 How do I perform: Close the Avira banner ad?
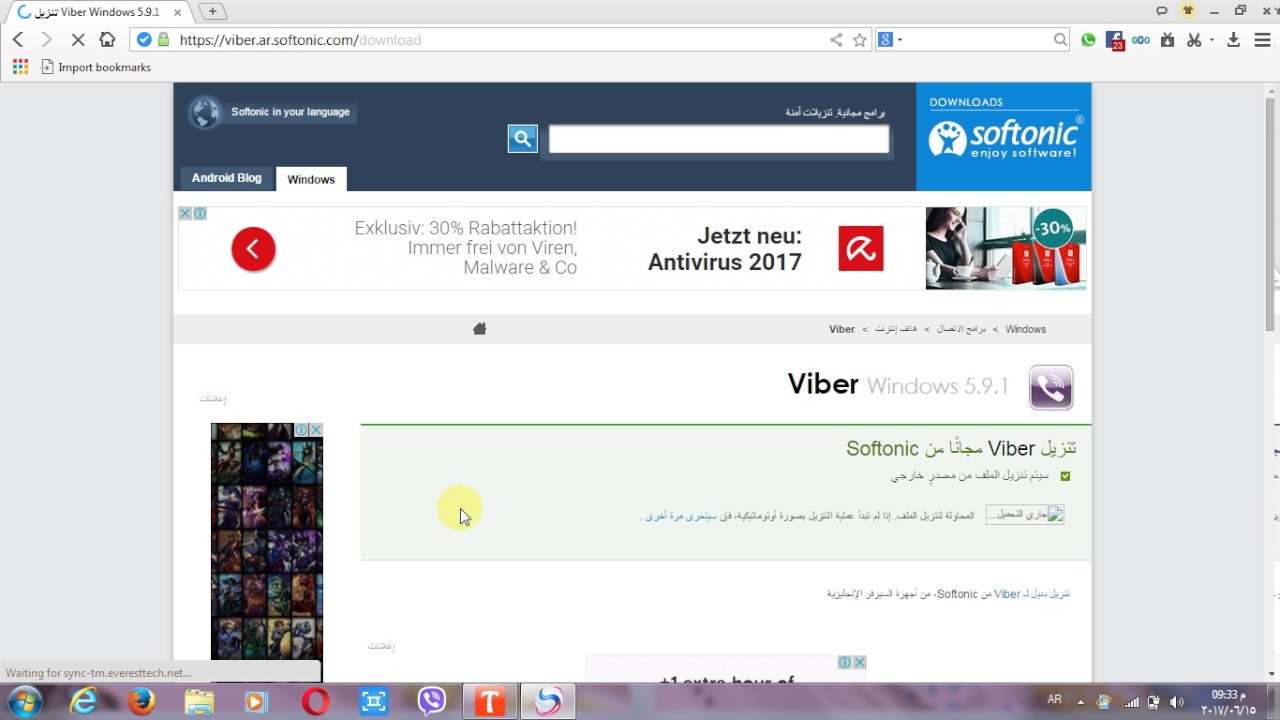point(185,213)
